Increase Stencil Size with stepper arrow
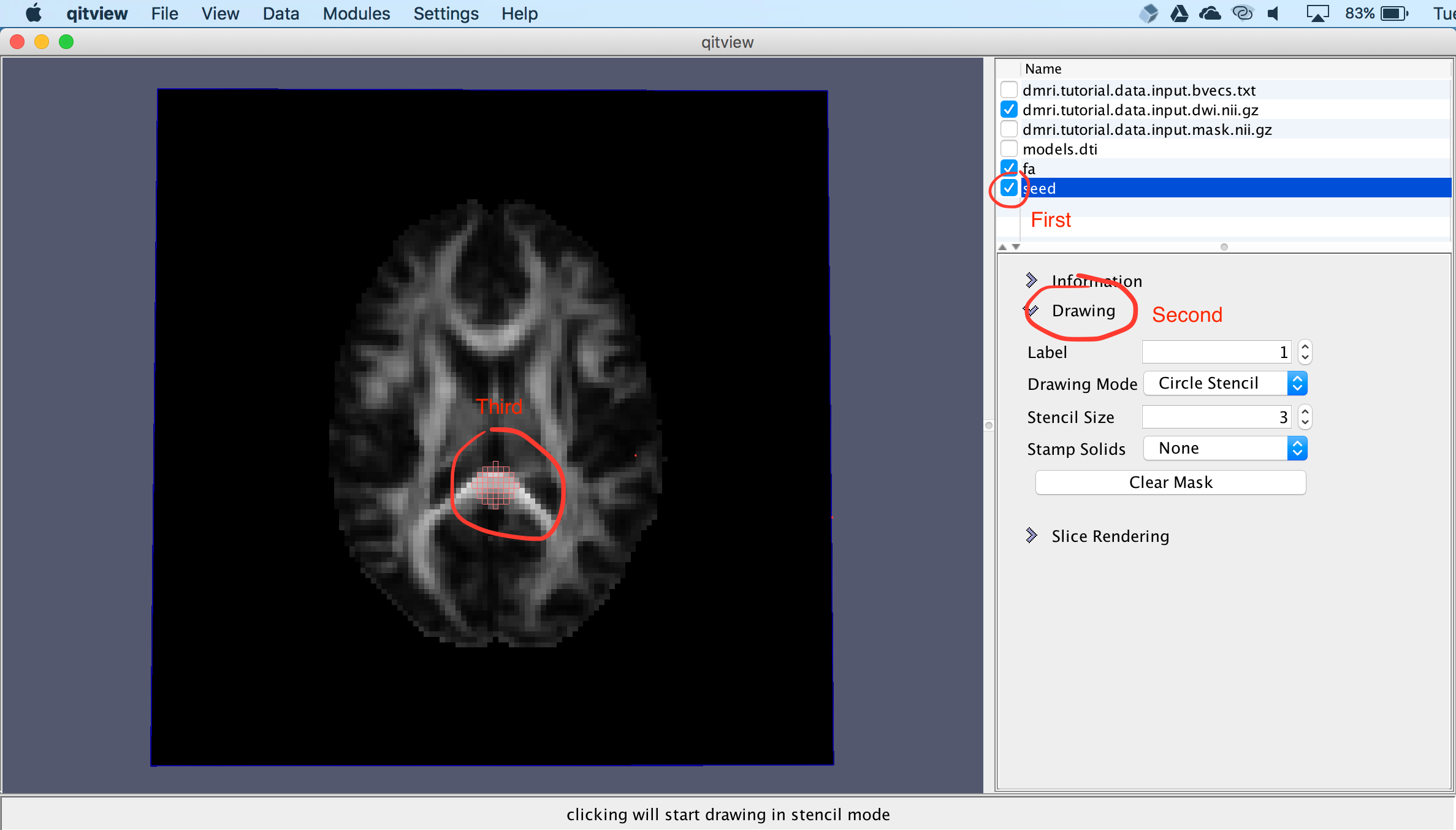The height and width of the screenshot is (830, 1456). pos(1305,411)
